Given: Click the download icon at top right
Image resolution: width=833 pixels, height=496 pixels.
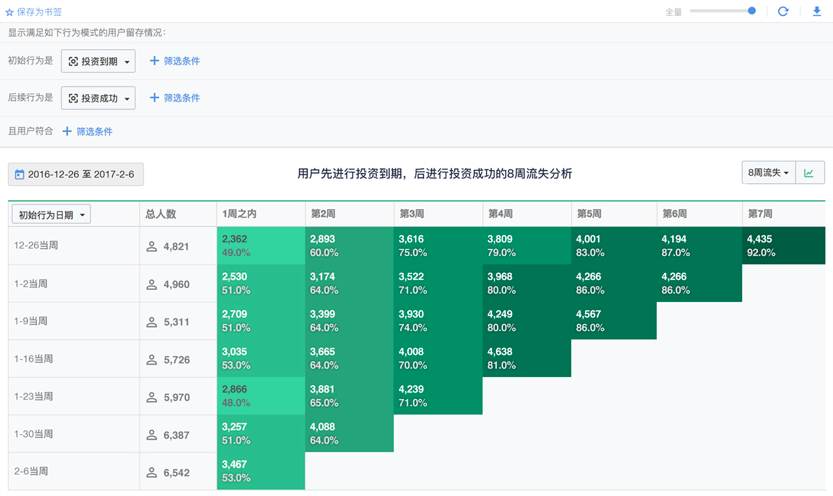Looking at the screenshot, I should [x=816, y=12].
